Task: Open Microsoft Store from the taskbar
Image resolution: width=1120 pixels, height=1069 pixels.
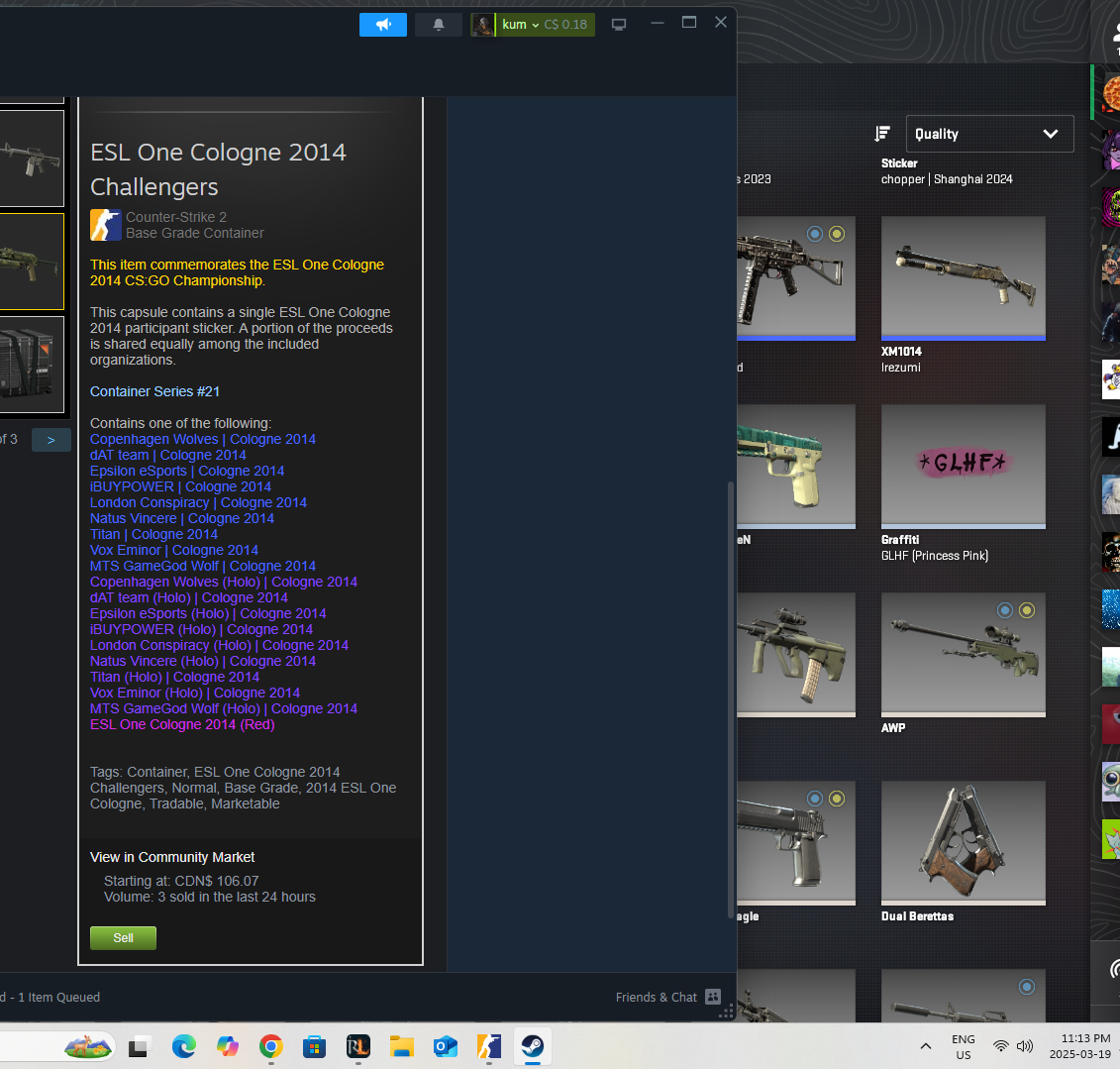Action: tap(314, 1047)
